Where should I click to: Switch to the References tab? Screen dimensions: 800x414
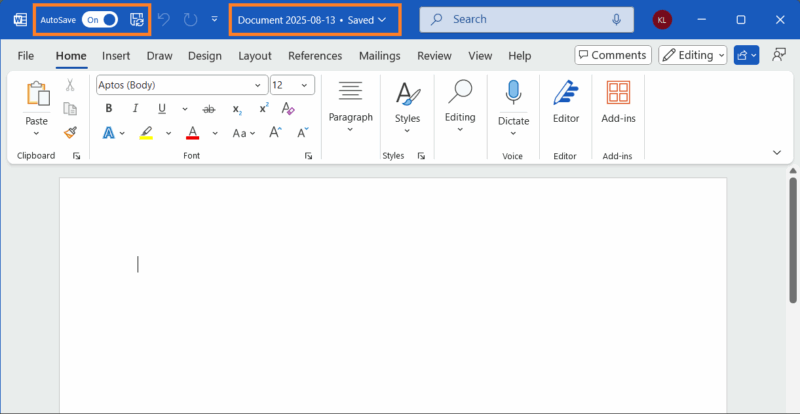[x=315, y=56]
